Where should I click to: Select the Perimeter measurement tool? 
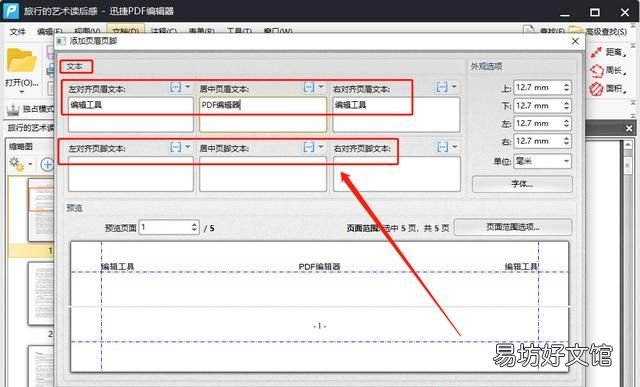[x=608, y=71]
